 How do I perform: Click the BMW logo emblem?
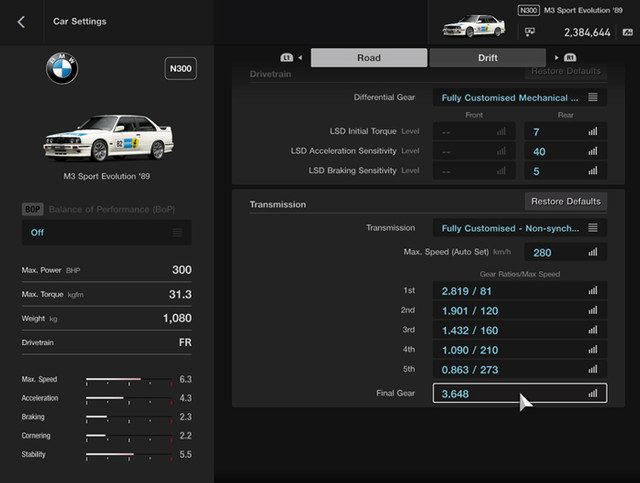coord(62,69)
